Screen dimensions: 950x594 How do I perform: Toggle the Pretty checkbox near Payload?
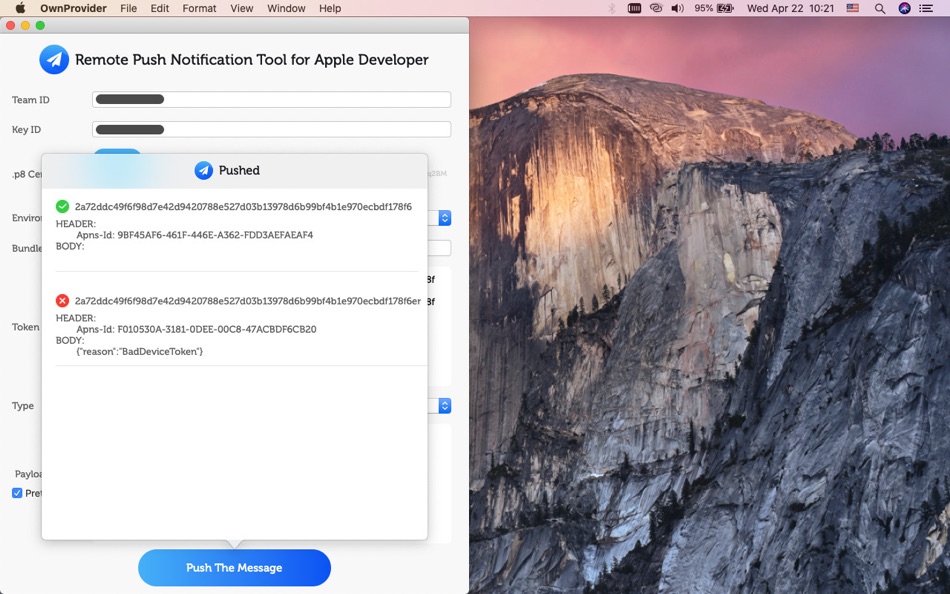[x=17, y=493]
